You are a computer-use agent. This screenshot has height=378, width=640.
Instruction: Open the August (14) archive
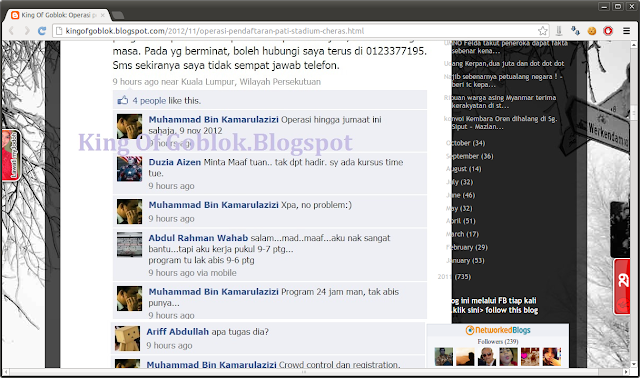coord(463,169)
